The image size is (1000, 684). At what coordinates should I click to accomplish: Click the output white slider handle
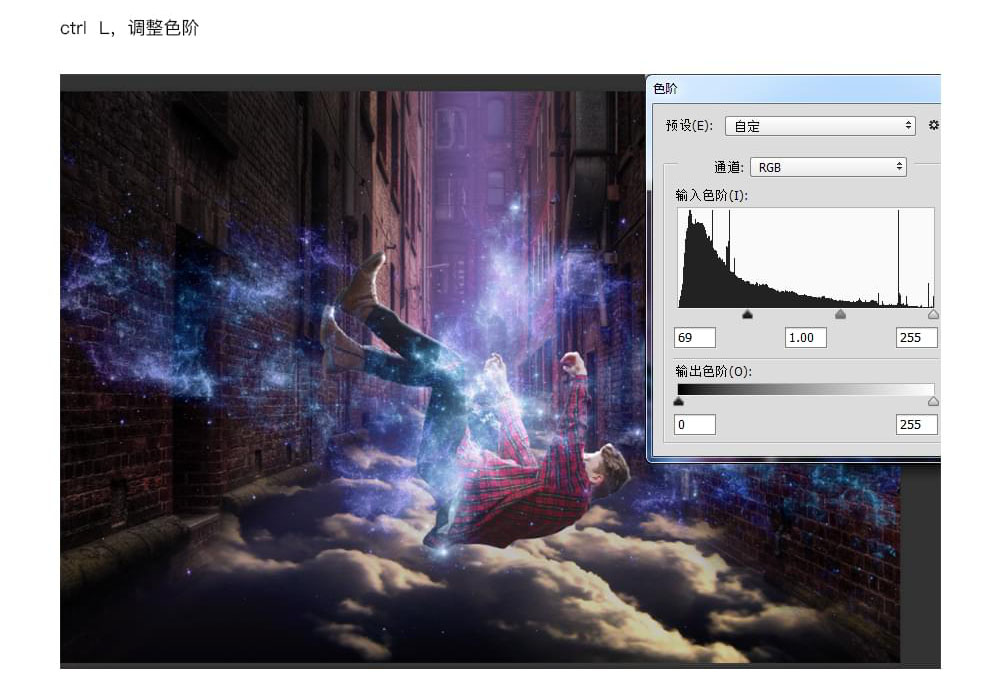933,401
